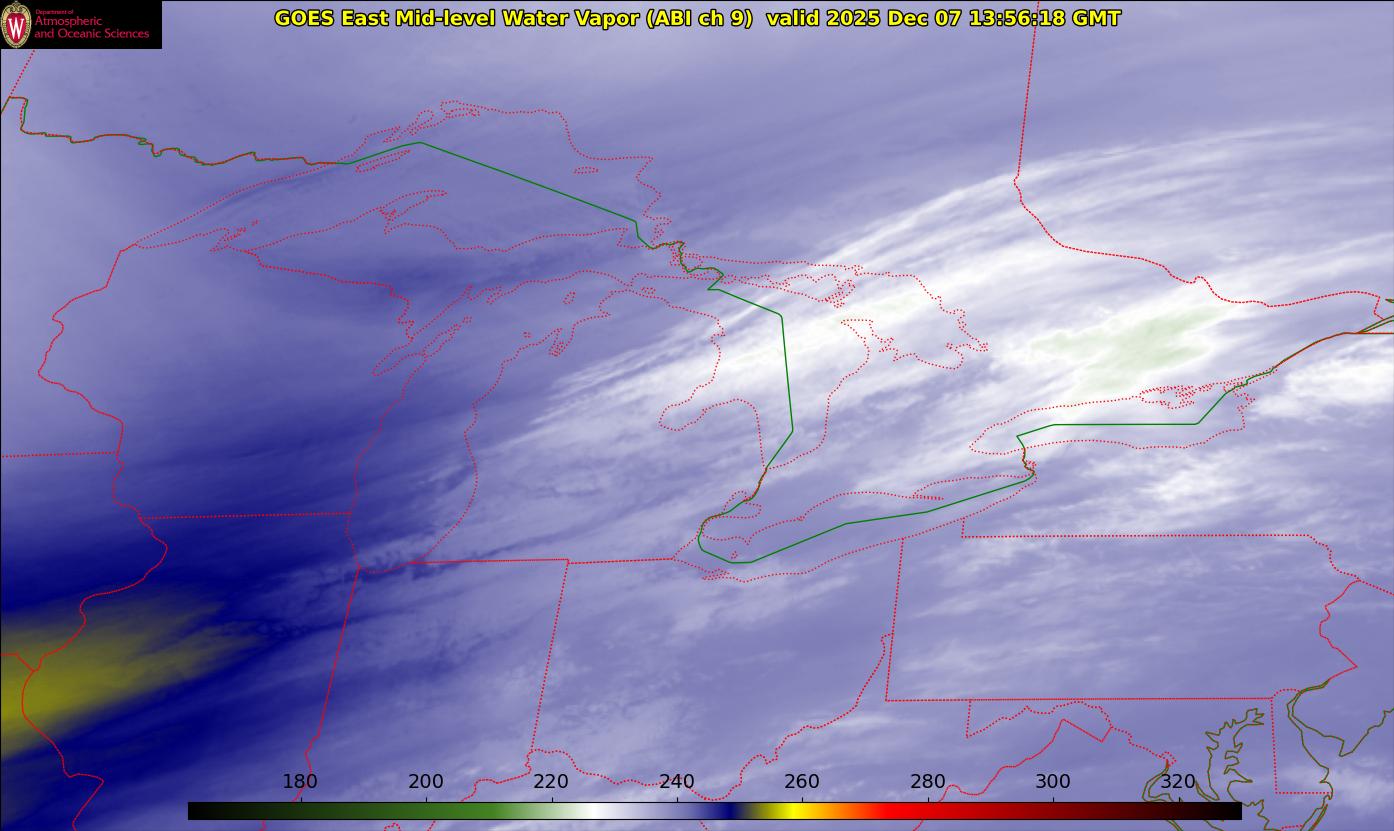
Task: Click the 260 label on the color scale
Action: point(802,782)
